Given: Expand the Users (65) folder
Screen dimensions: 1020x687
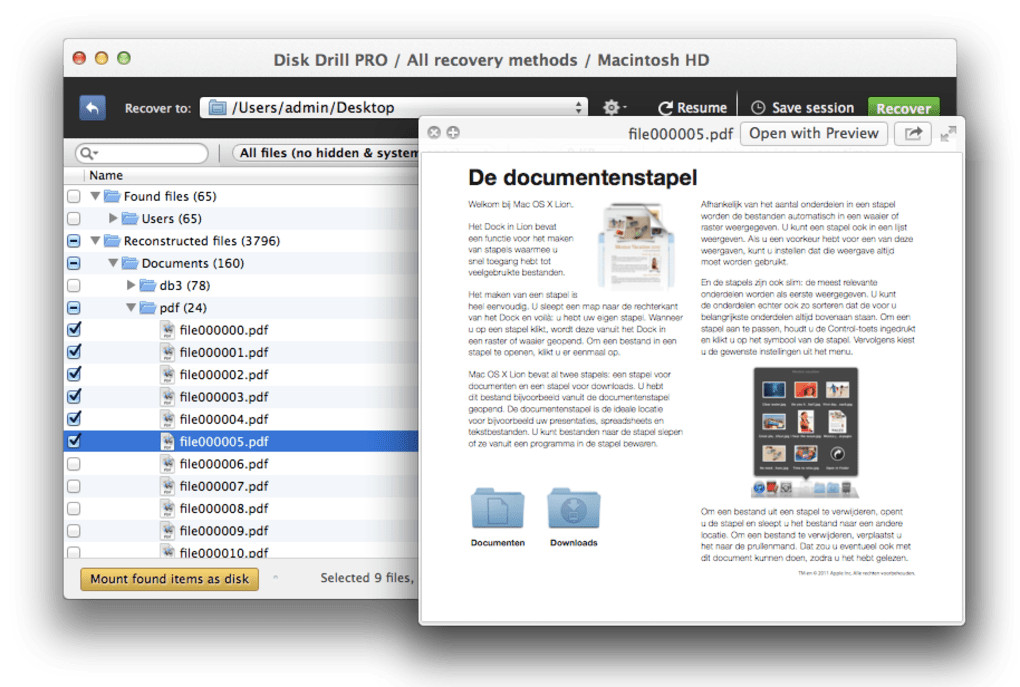Looking at the screenshot, I should tap(113, 218).
